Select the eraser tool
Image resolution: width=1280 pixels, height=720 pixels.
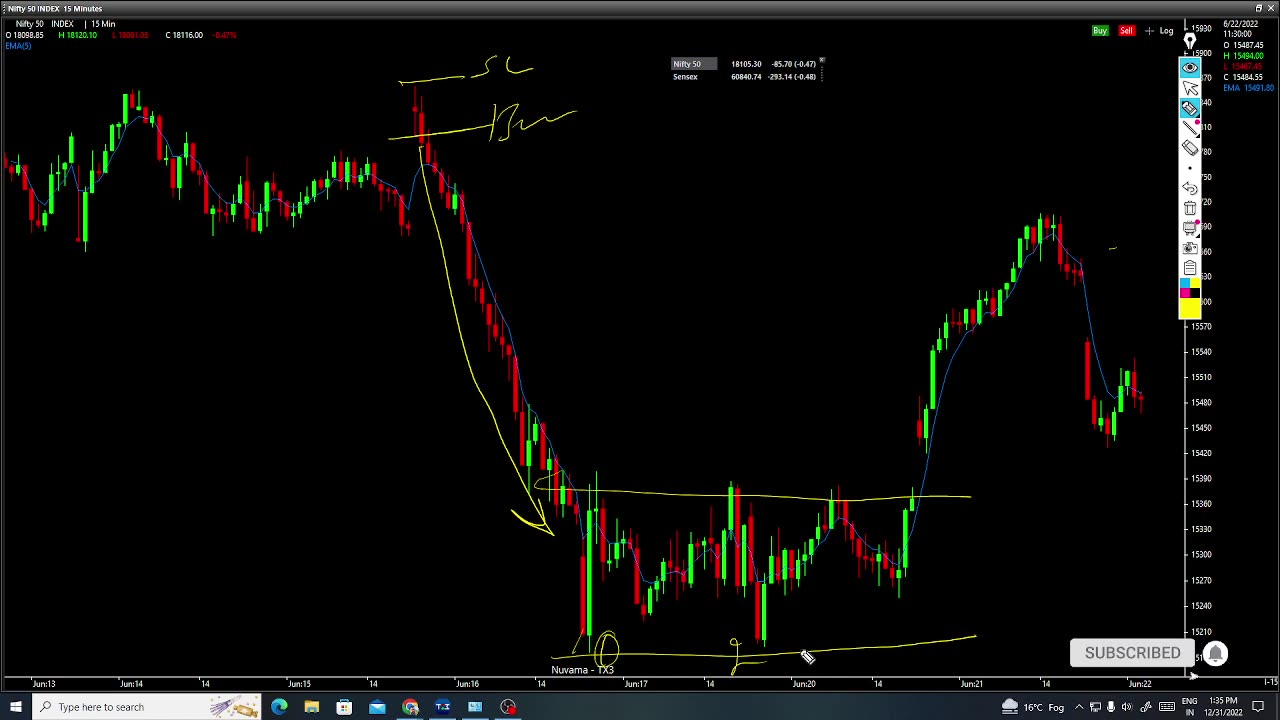1190,148
